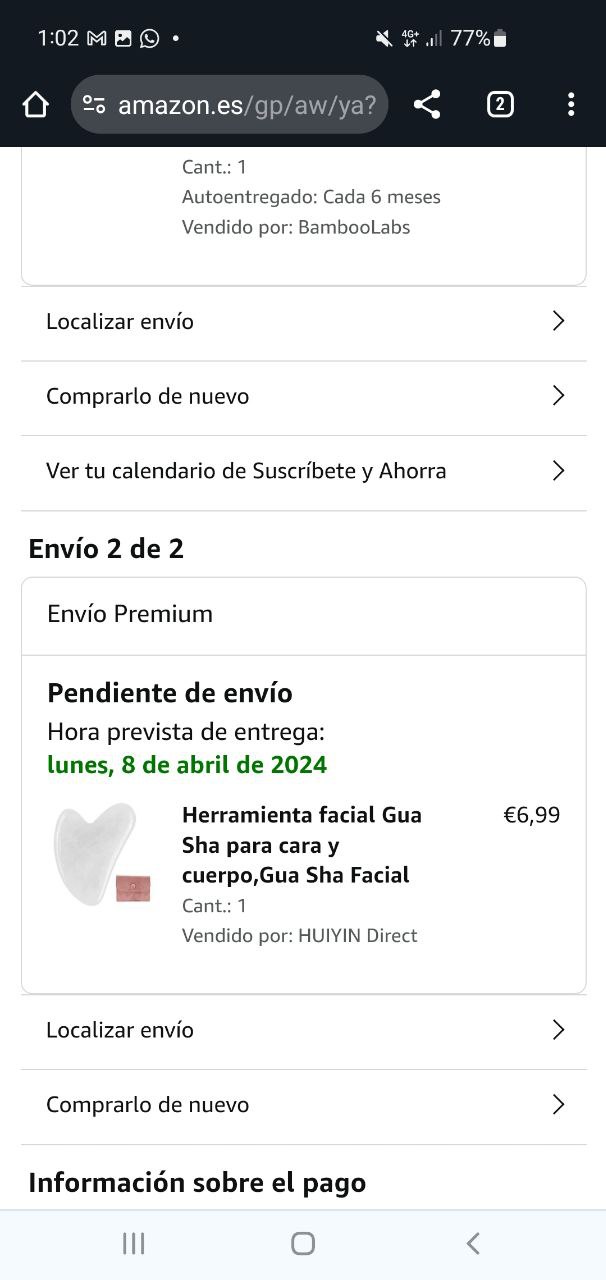Tap the site settings icon in address bar
The height and width of the screenshot is (1280, 606).
tap(94, 105)
